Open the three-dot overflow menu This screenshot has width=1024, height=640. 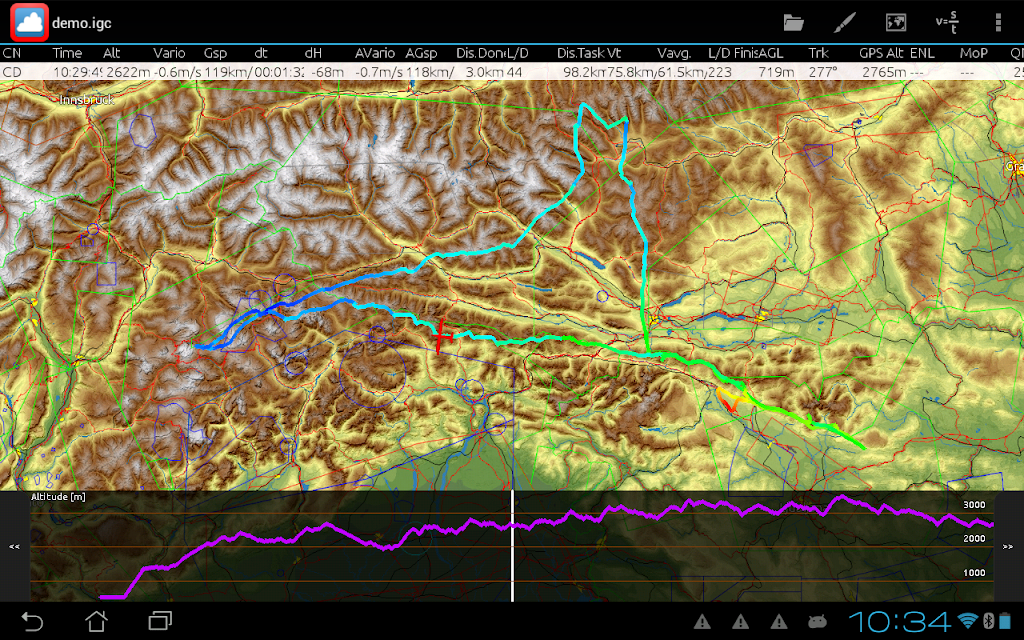pyautogui.click(x=998, y=23)
